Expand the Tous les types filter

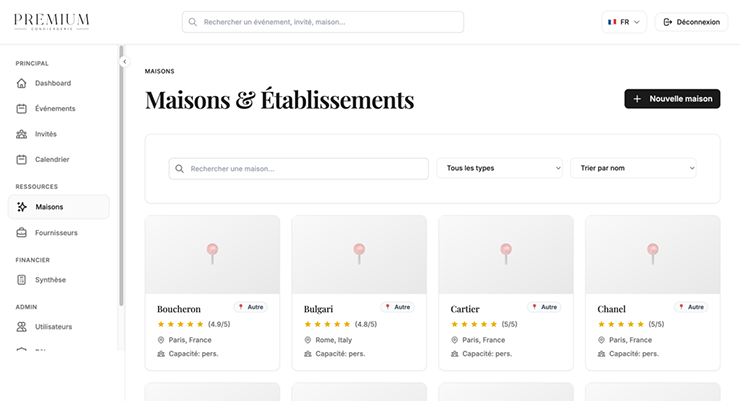(500, 168)
